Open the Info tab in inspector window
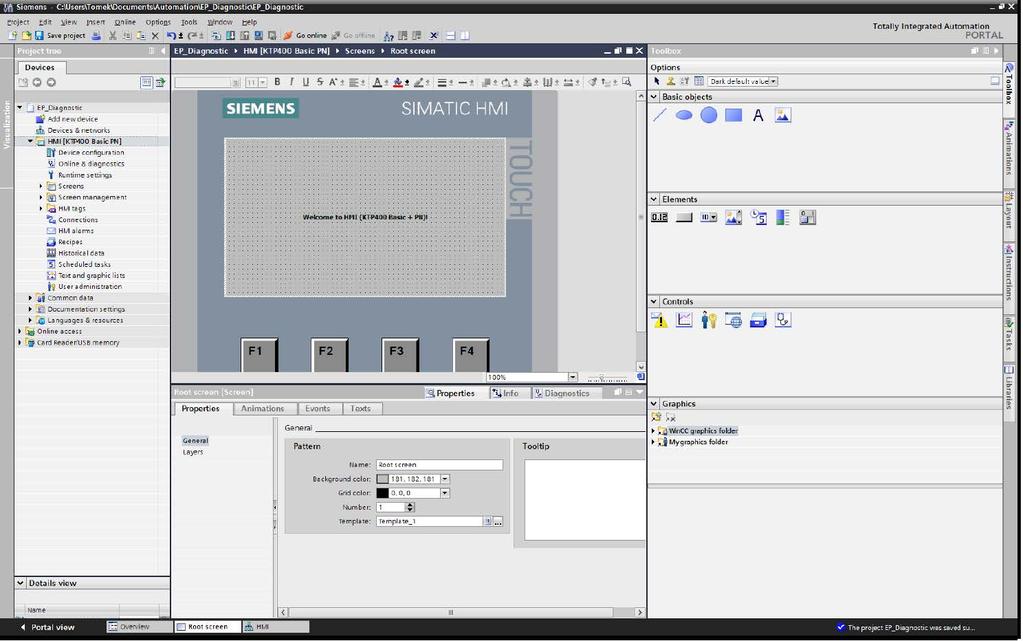The image size is (1023, 641). pos(506,393)
